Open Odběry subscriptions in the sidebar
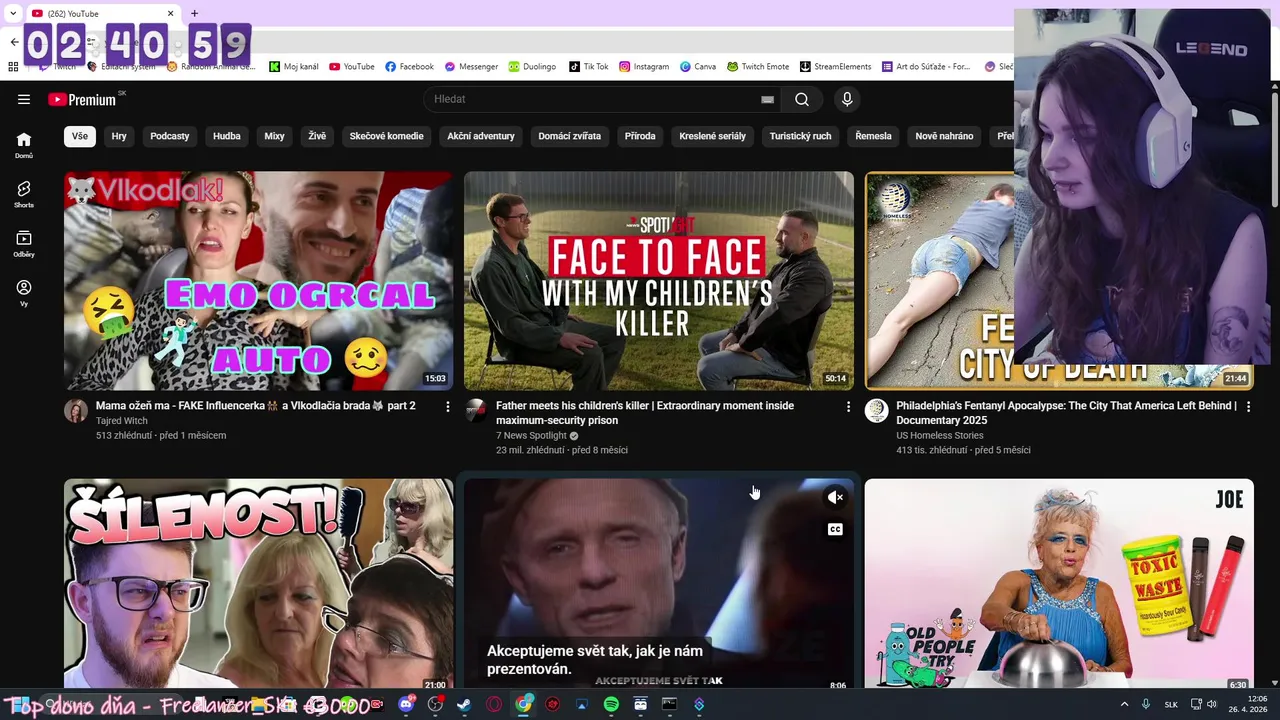The width and height of the screenshot is (1280, 720). pos(24,243)
